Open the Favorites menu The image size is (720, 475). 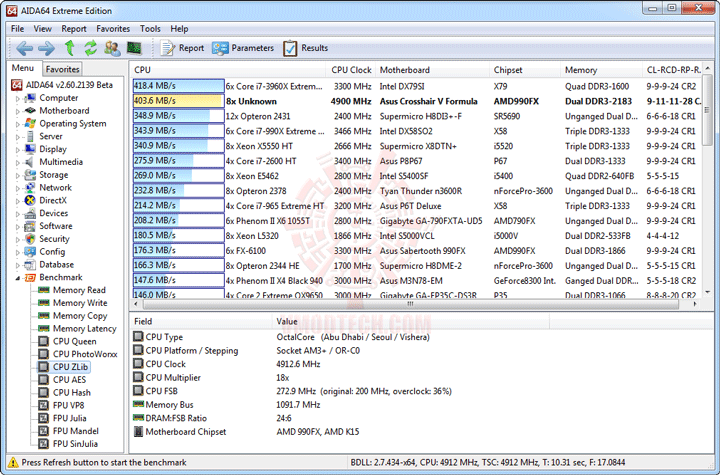[x=113, y=28]
